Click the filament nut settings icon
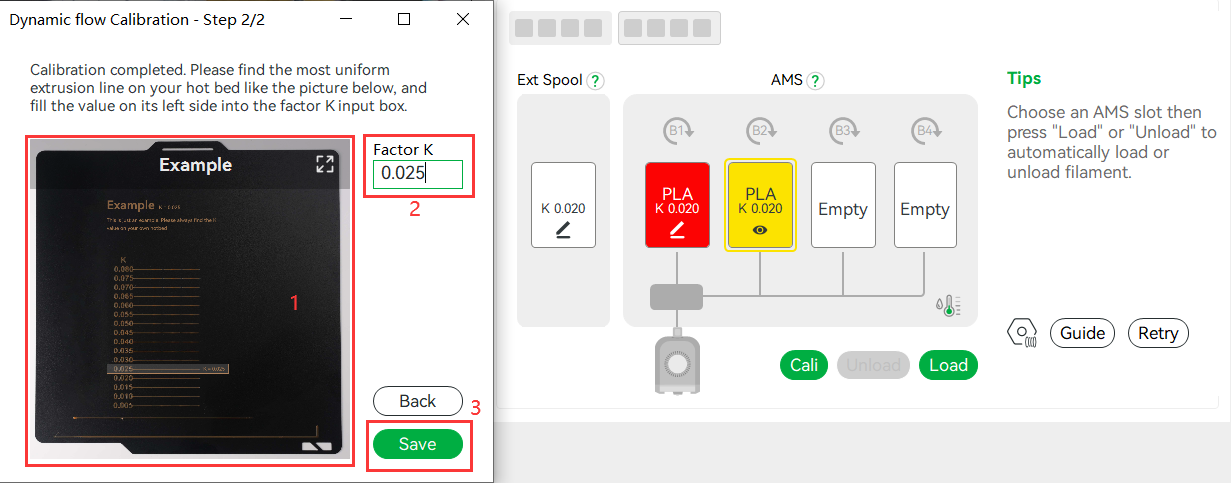 pos(1022,333)
